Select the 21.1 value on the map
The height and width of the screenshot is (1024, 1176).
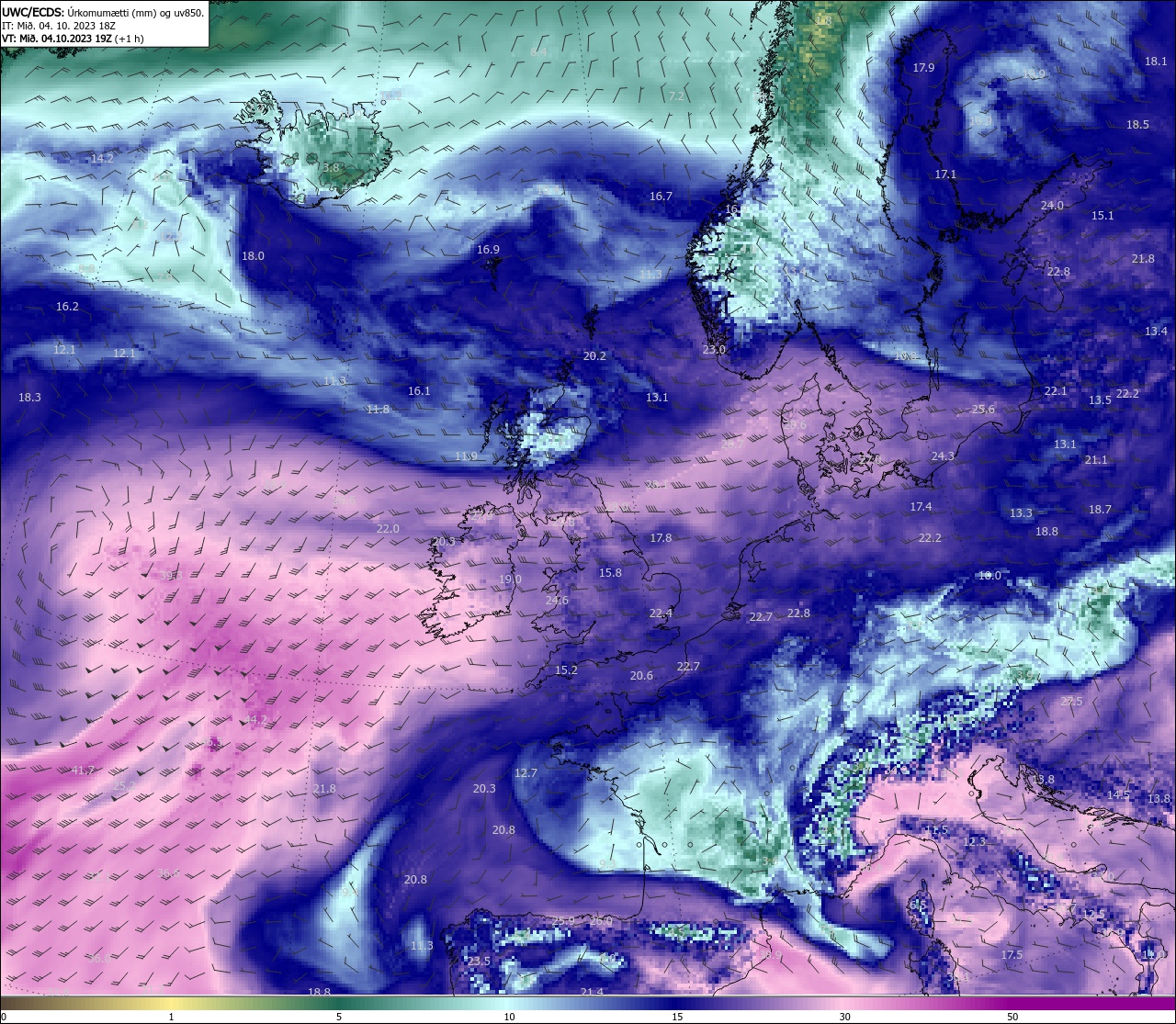(1096, 460)
